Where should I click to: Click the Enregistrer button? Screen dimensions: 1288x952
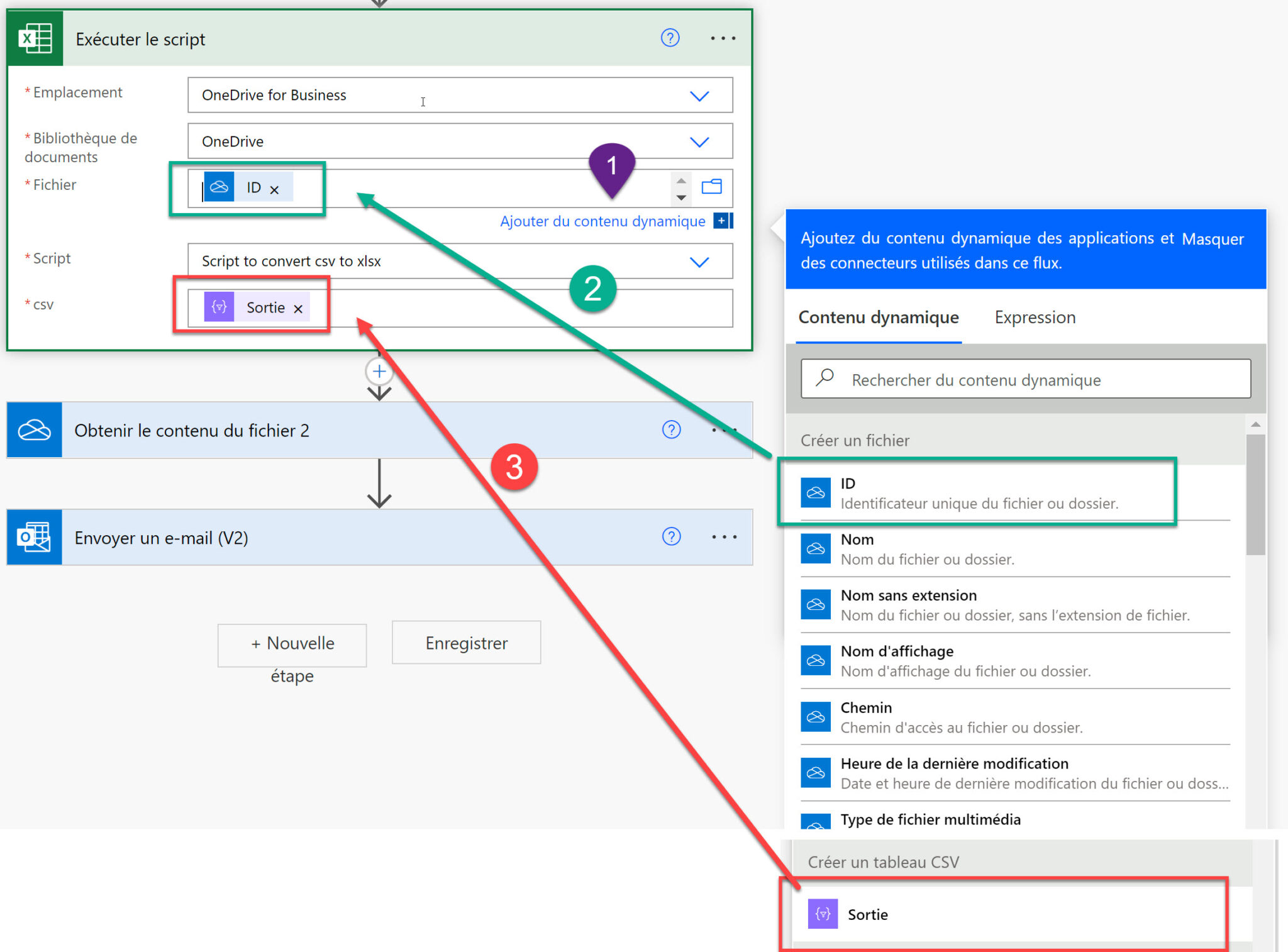(x=466, y=643)
